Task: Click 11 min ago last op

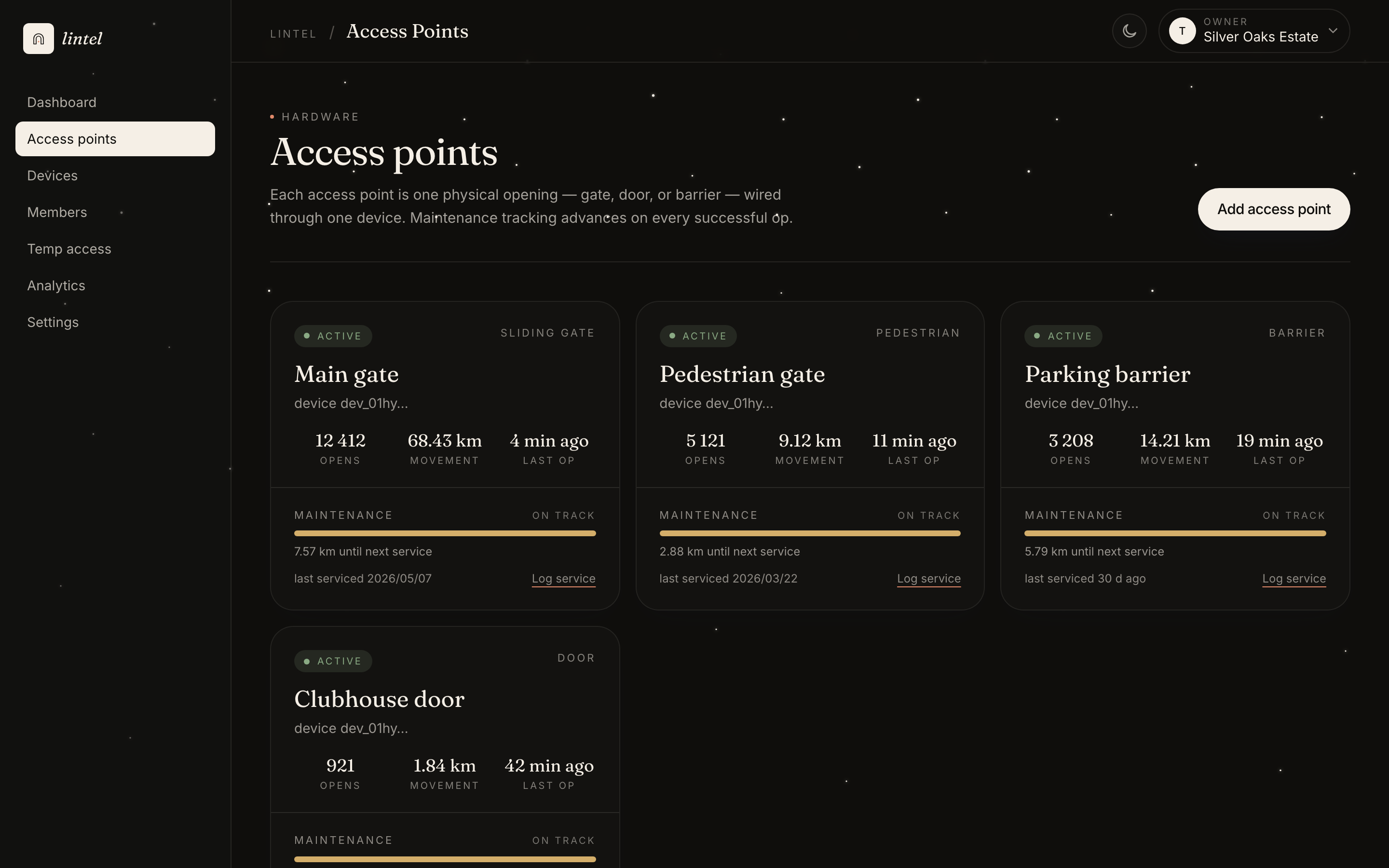Action: [914, 440]
